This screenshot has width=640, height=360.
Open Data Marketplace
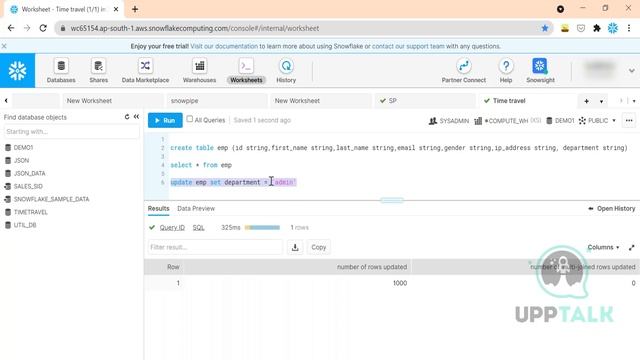click(145, 71)
